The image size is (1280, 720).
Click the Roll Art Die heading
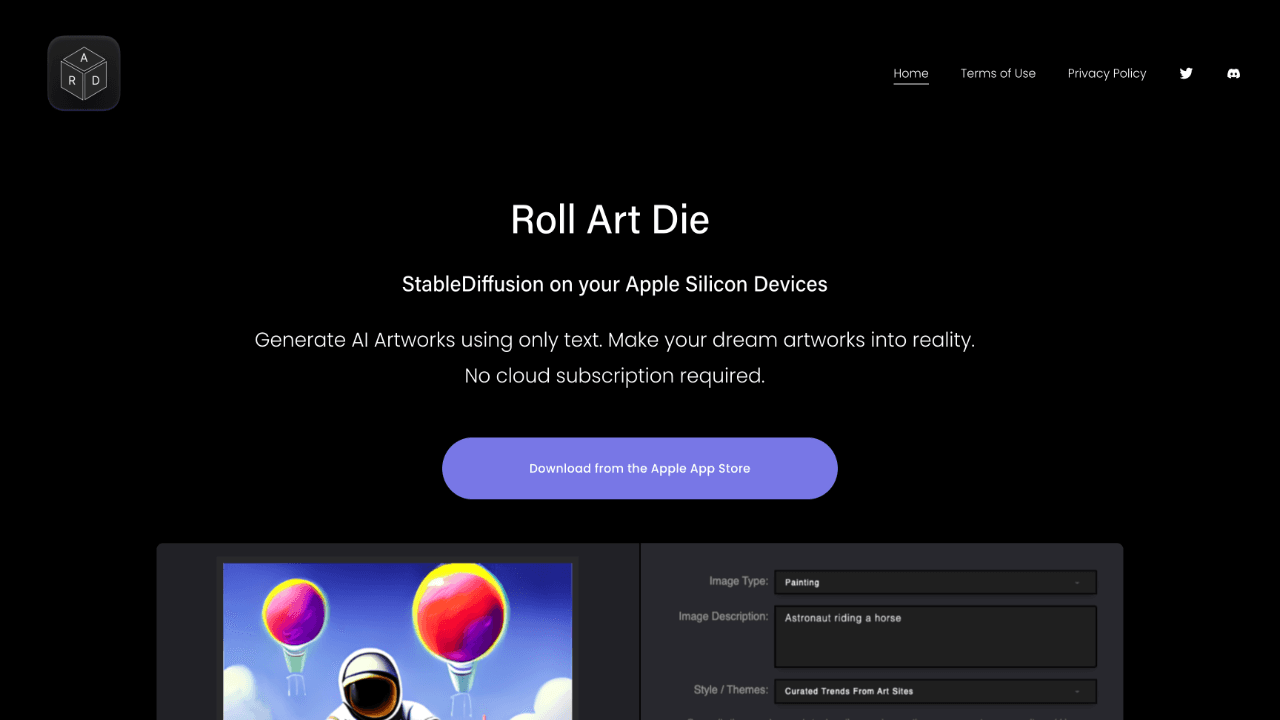click(609, 220)
